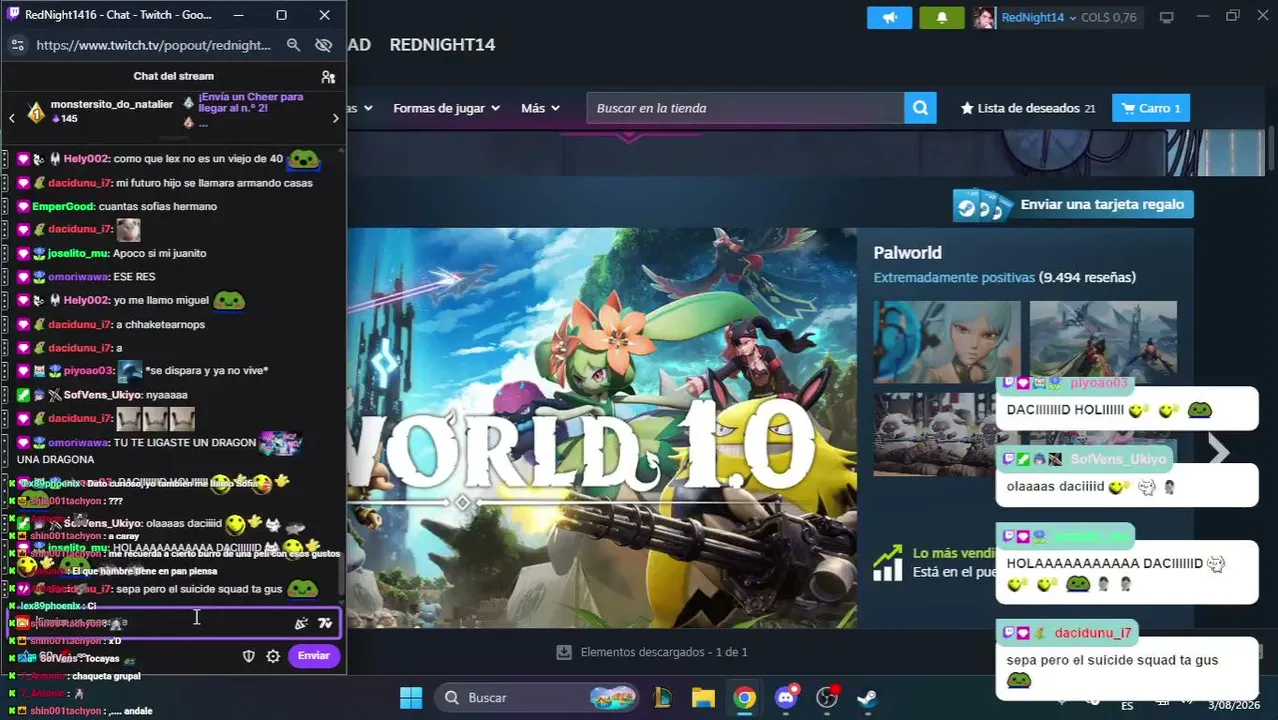
Task: Click omoriwawa username on ESE RES message
Action: pyautogui.click(x=78, y=277)
